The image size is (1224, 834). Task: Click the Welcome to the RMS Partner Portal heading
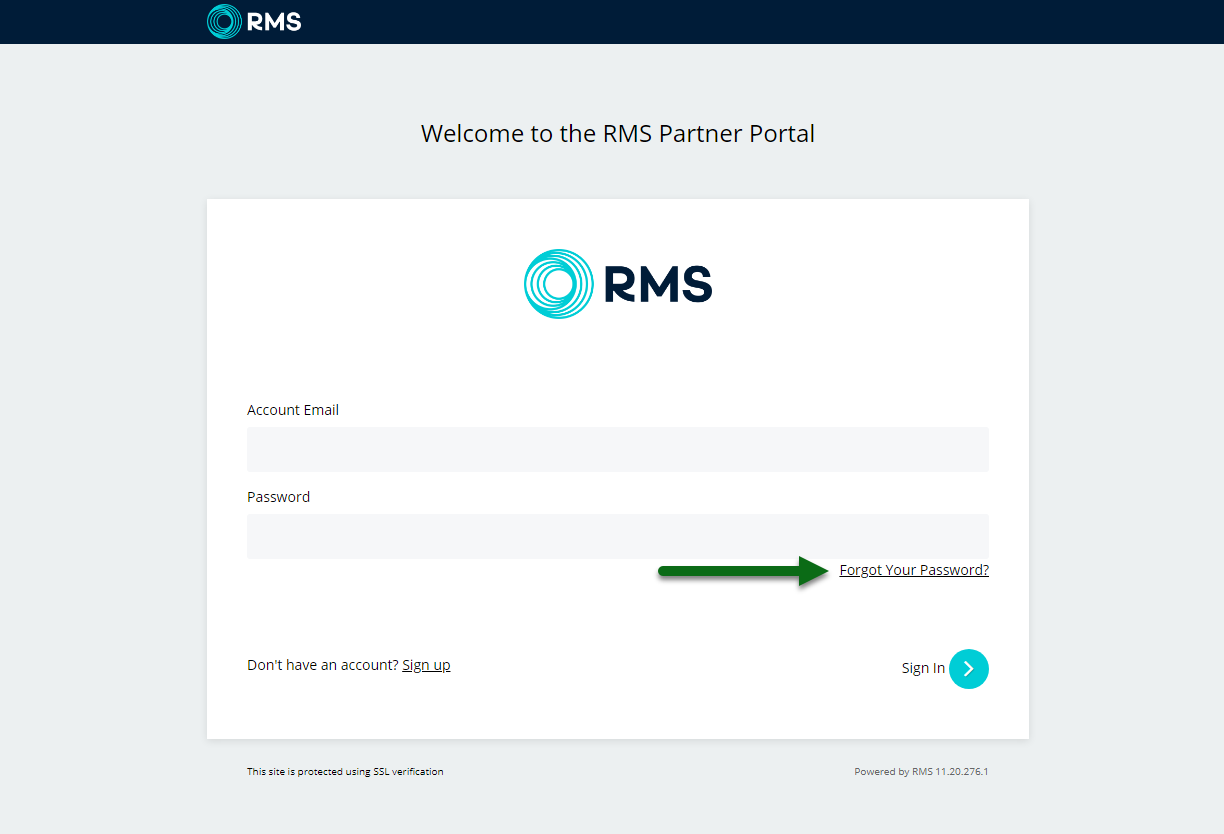[x=618, y=133]
